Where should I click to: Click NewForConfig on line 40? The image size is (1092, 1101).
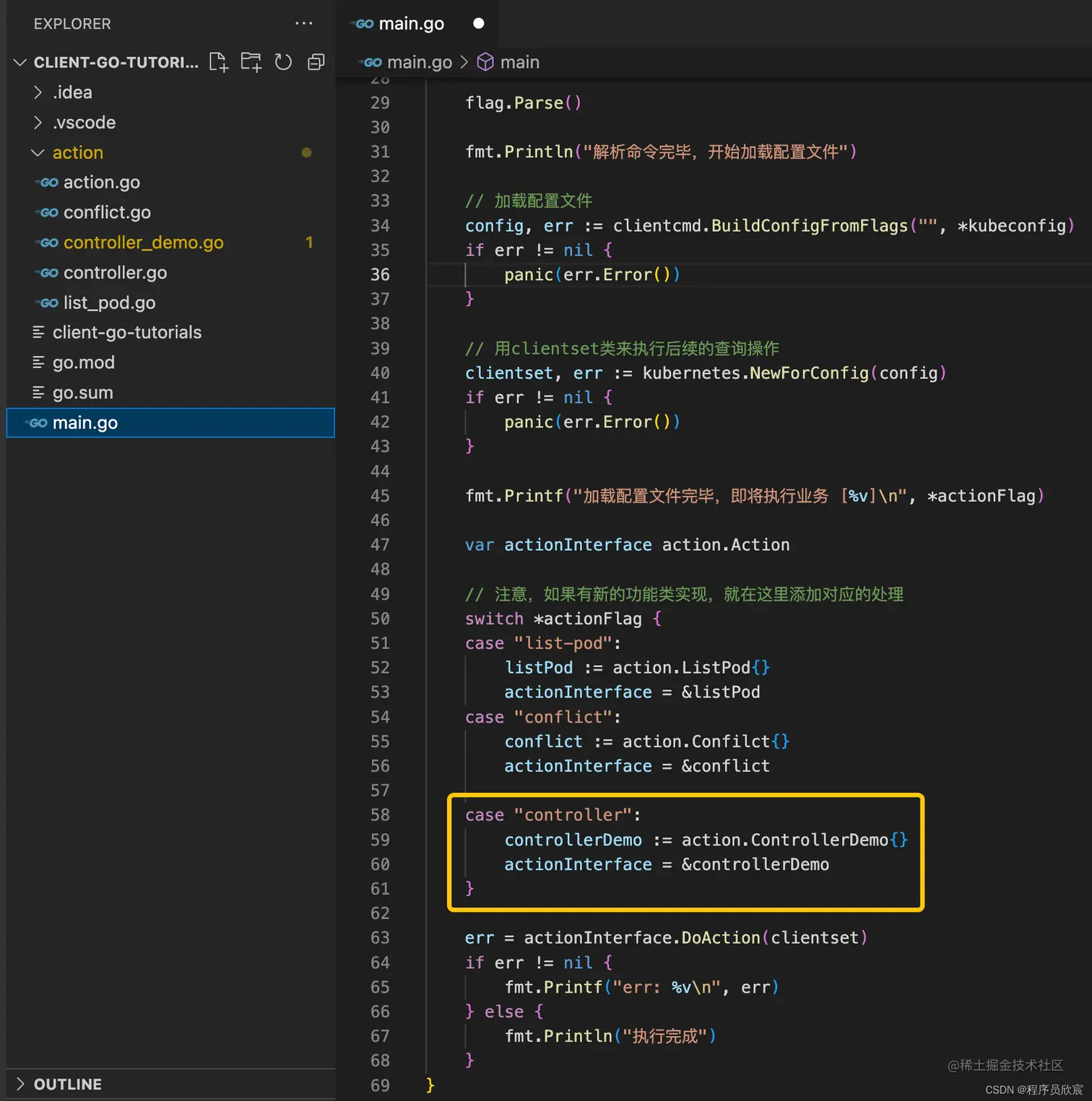click(x=809, y=373)
